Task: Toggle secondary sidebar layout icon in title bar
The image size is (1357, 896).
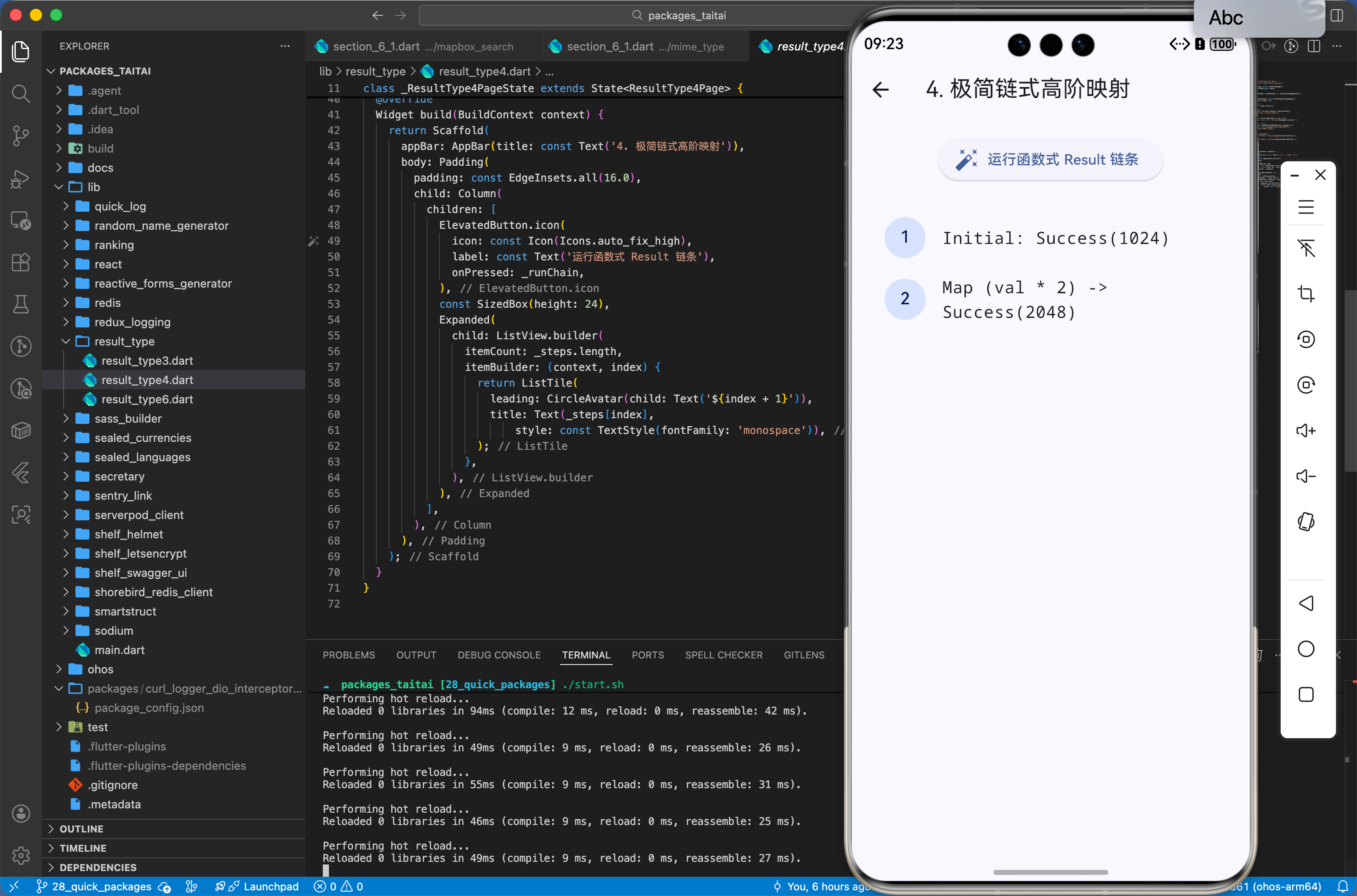Action: point(1337,15)
